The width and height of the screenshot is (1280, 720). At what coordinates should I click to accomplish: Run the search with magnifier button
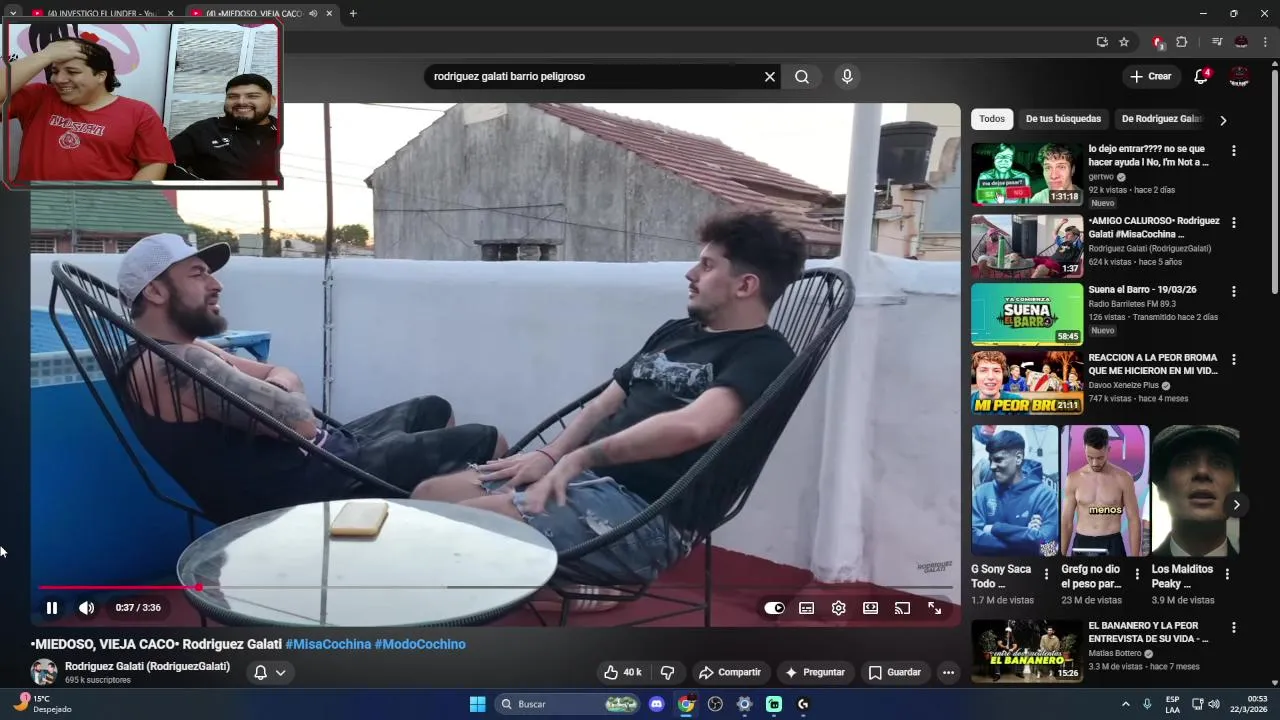pyautogui.click(x=802, y=76)
